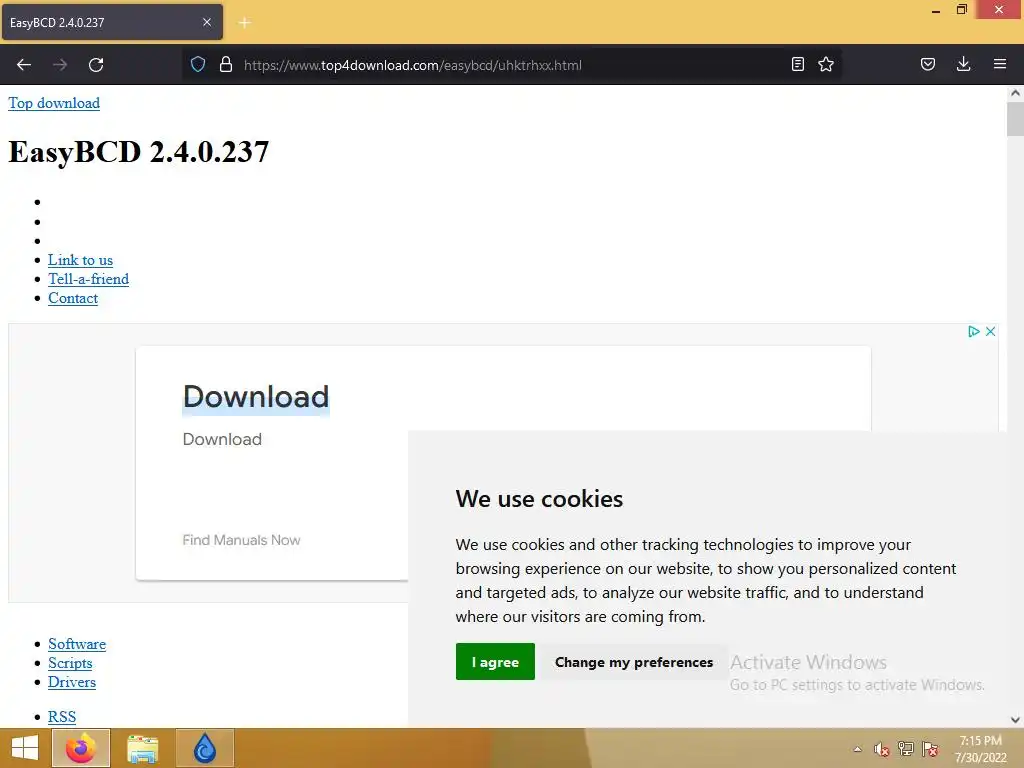Go back to the previous page
Image resolution: width=1024 pixels, height=768 pixels.
point(24,65)
